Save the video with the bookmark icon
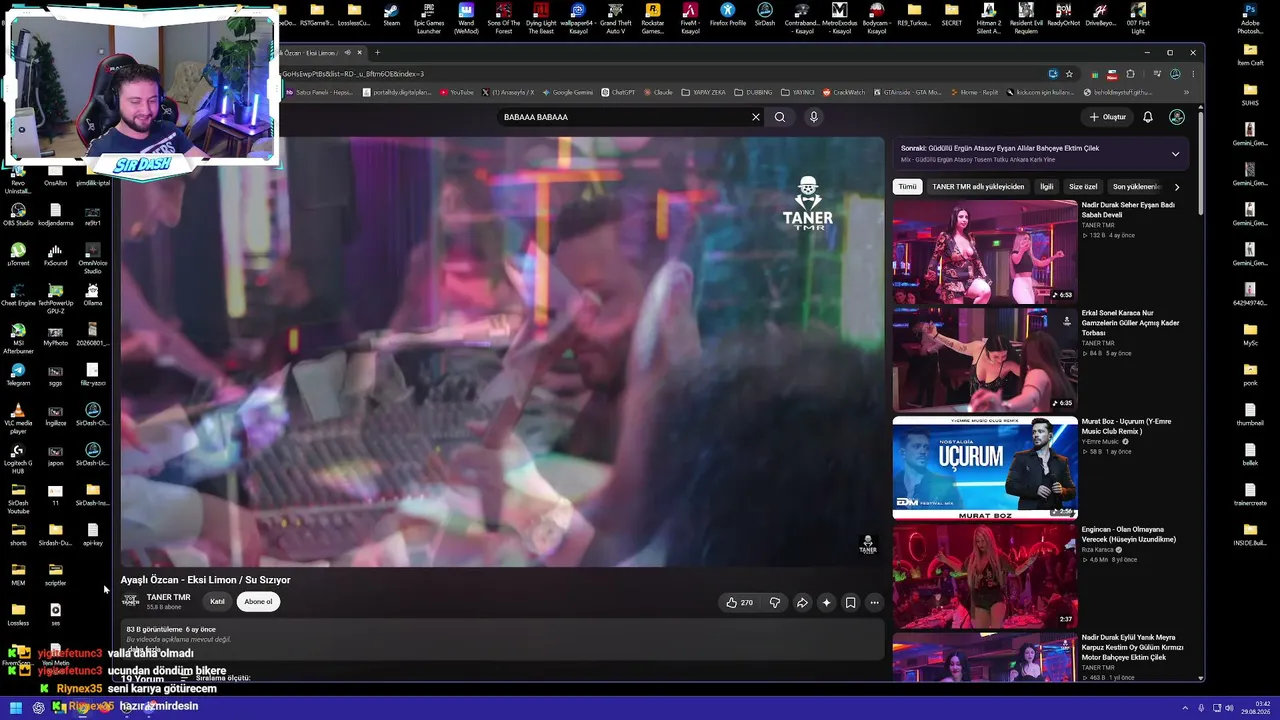The width and height of the screenshot is (1280, 720). [850, 603]
